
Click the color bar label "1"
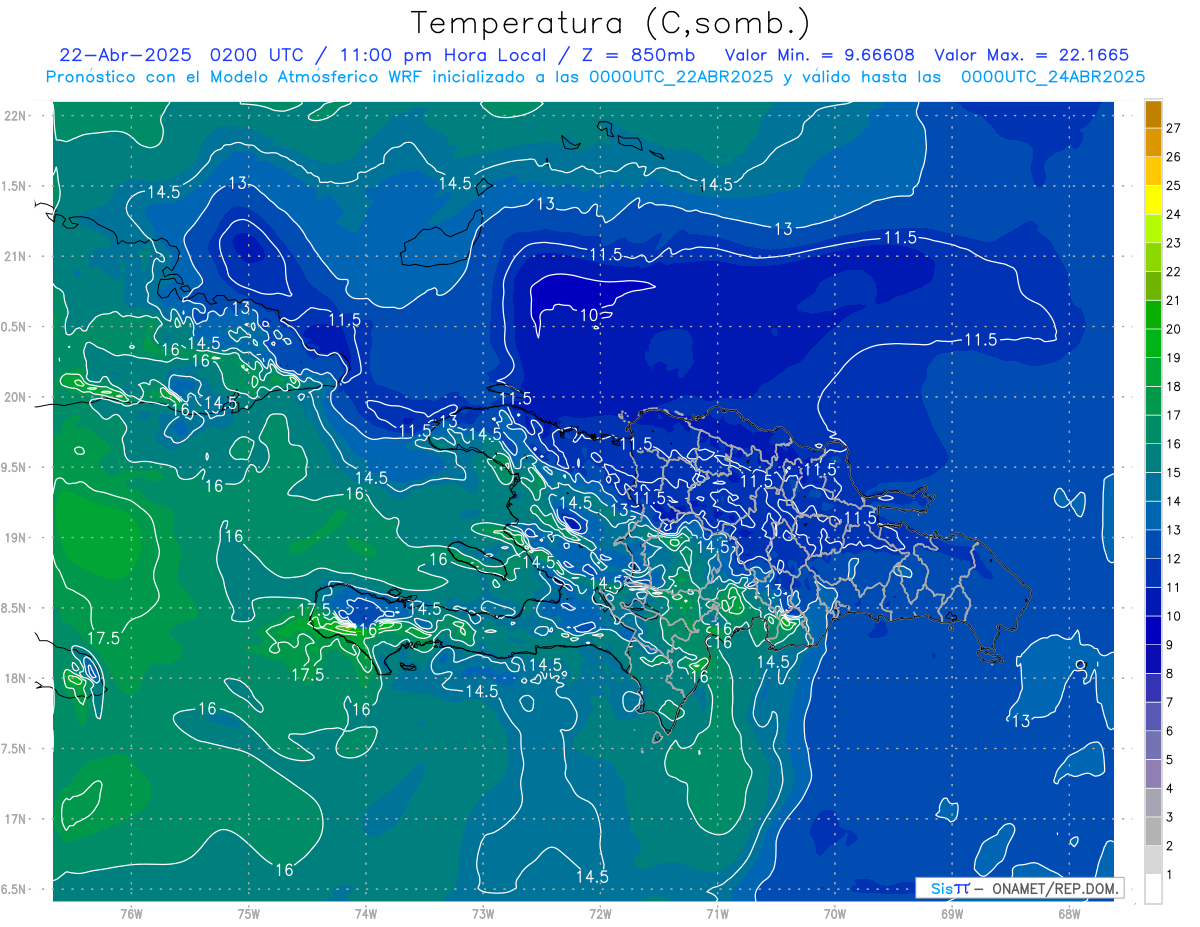click(1169, 875)
